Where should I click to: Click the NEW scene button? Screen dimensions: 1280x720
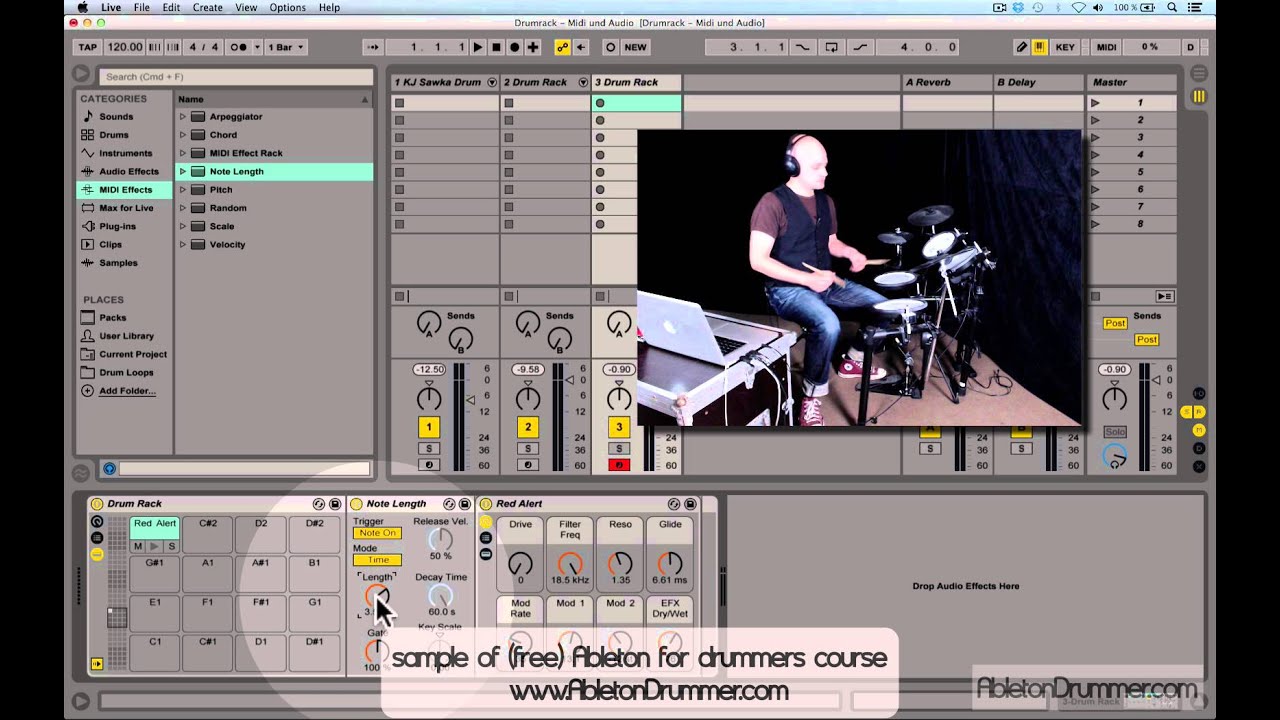click(x=635, y=47)
